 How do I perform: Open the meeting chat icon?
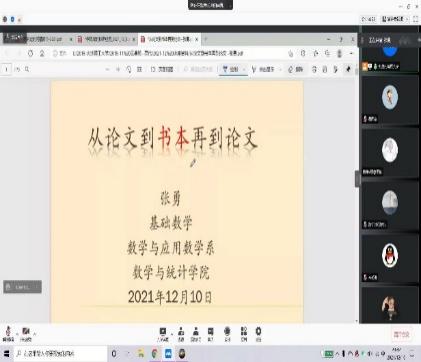pos(211,334)
